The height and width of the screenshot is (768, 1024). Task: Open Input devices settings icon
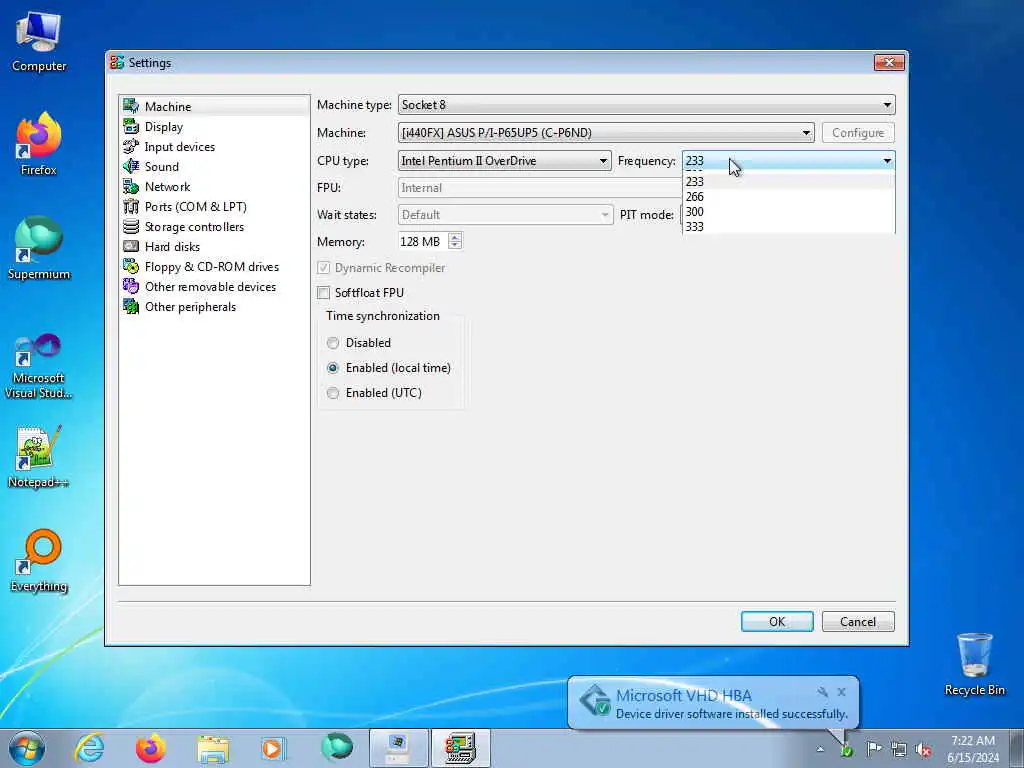click(x=131, y=146)
